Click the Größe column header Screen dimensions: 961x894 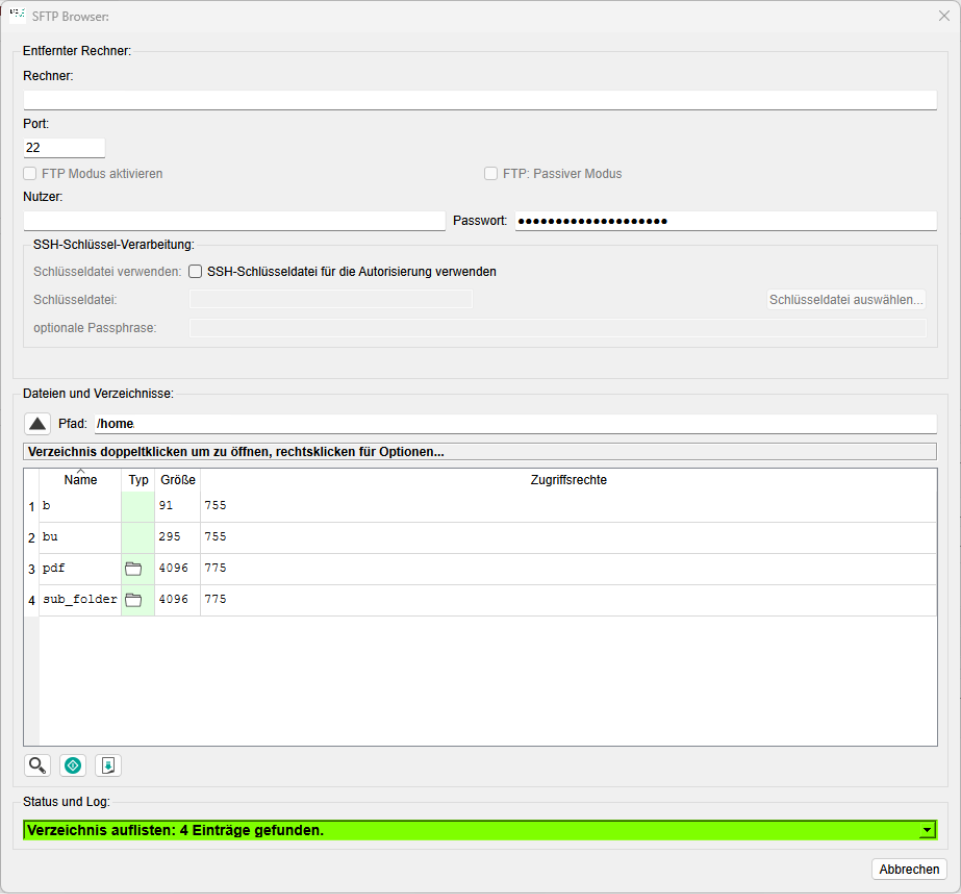(178, 480)
